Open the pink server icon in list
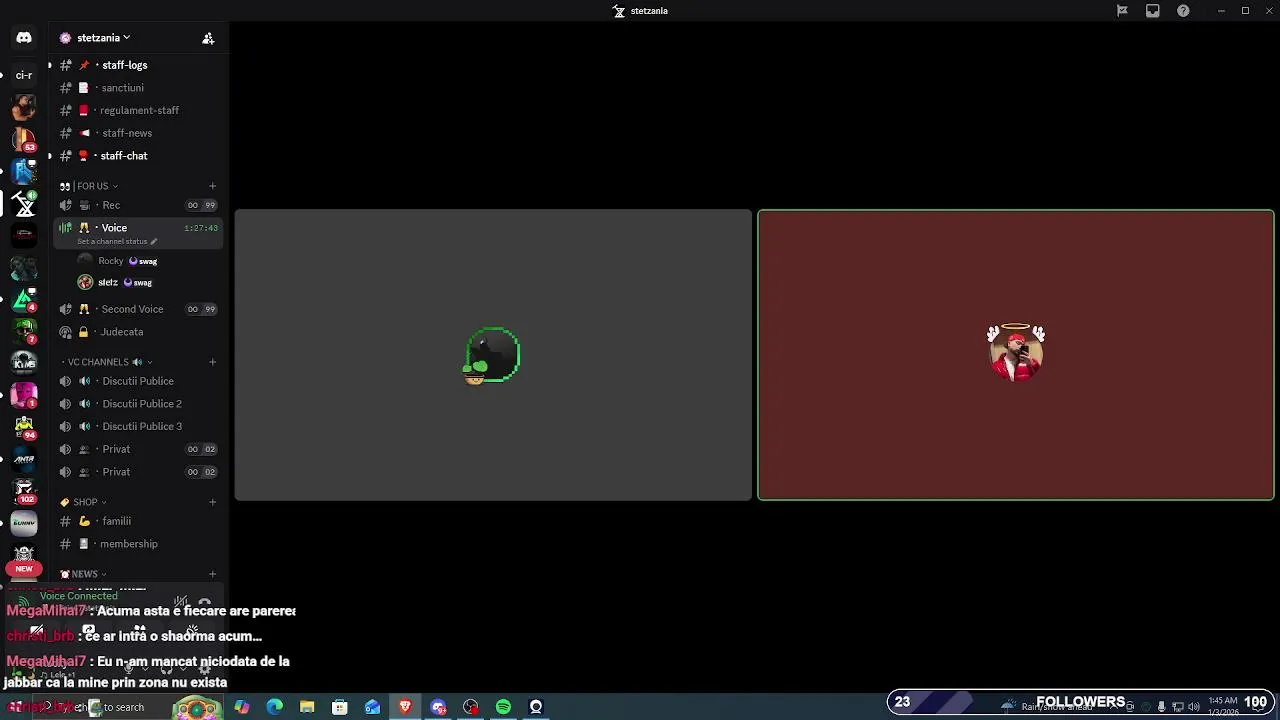This screenshot has width=1280, height=720. point(24,394)
